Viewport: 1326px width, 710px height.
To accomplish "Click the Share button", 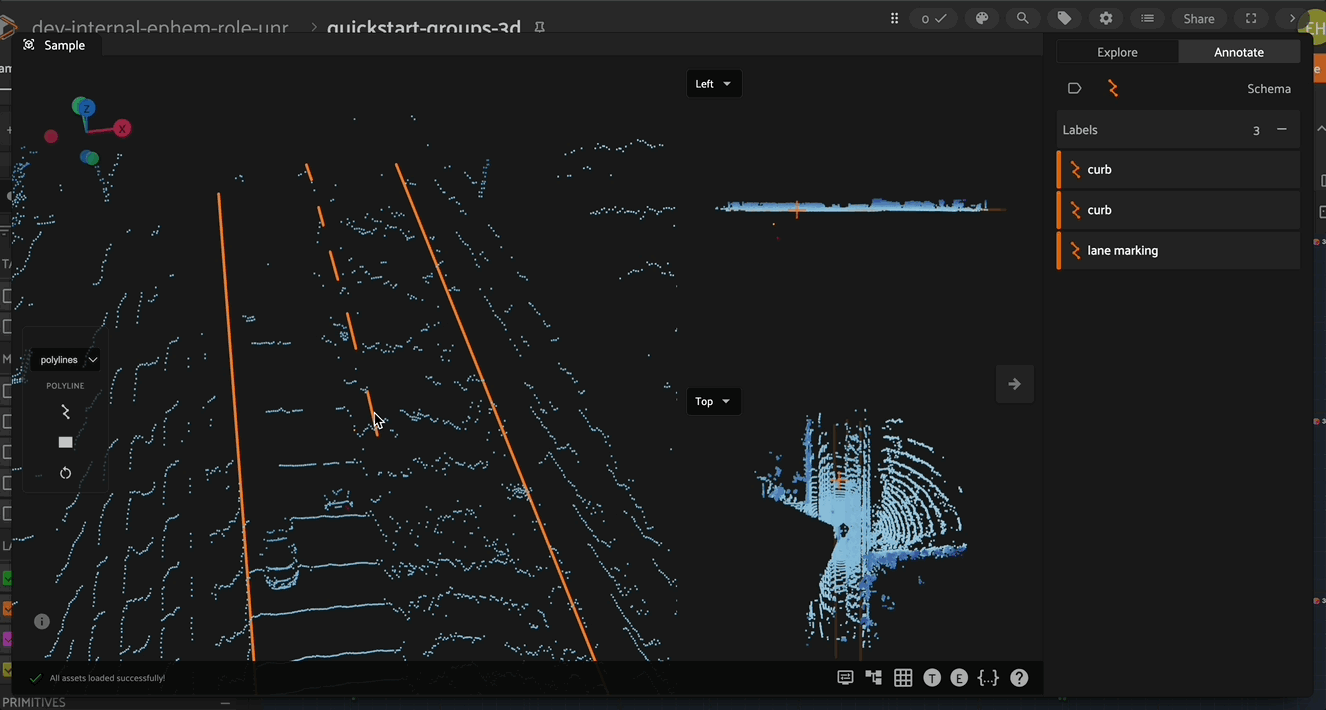I will pyautogui.click(x=1198, y=18).
